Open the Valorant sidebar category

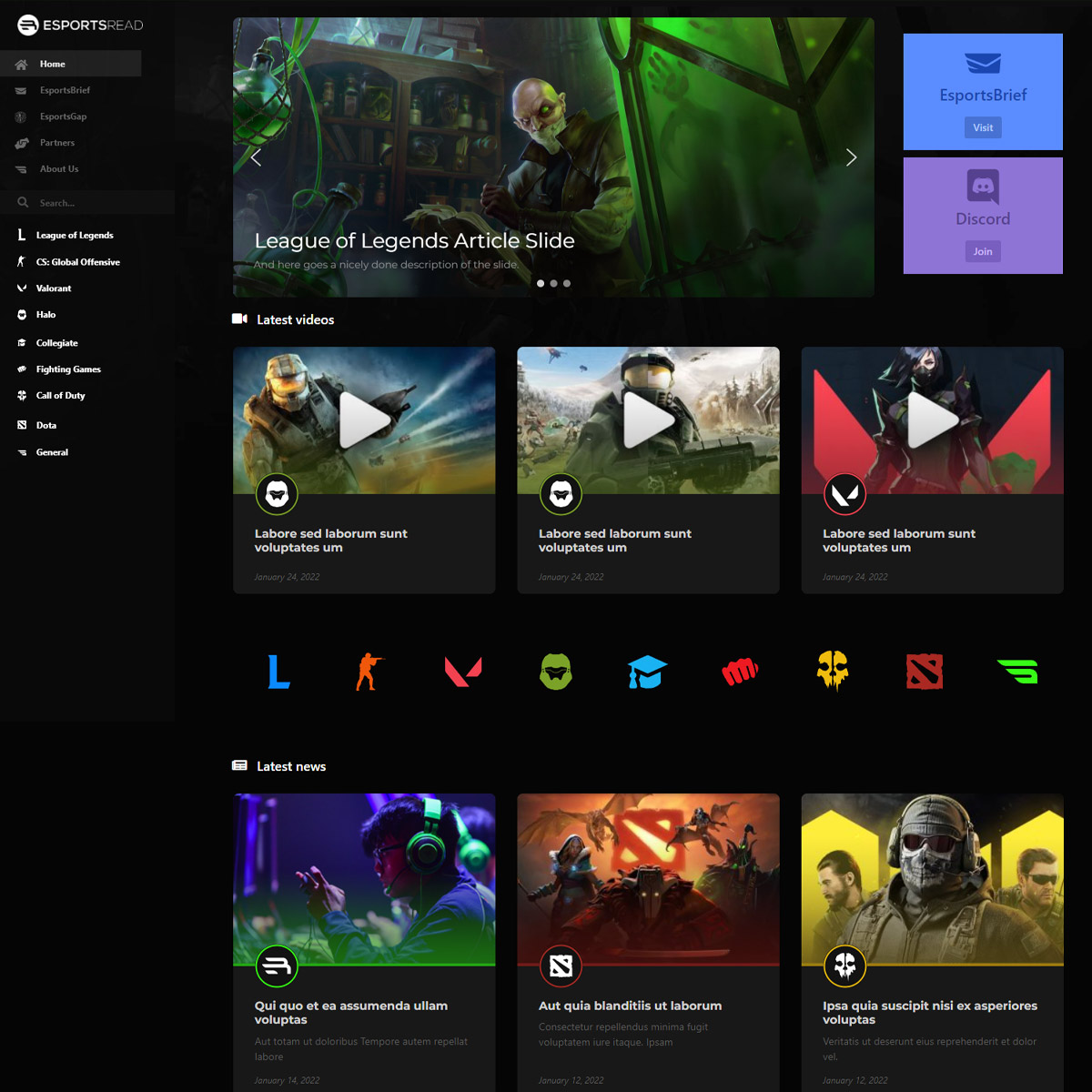tap(54, 288)
